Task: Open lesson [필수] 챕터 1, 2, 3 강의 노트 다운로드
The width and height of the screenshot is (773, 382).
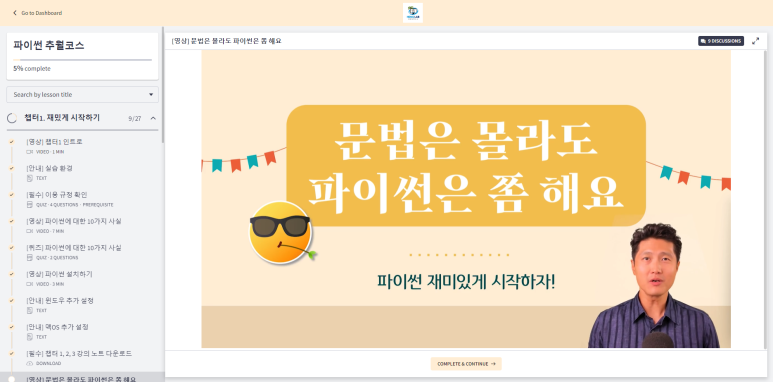Action: coord(79,353)
